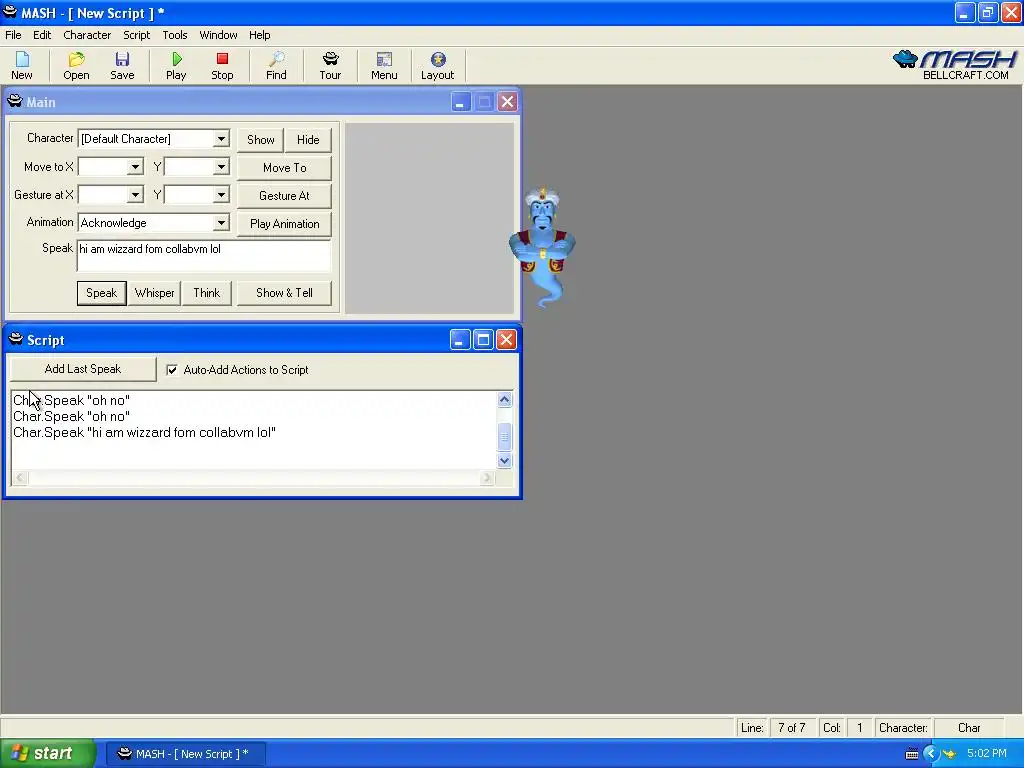Image resolution: width=1024 pixels, height=768 pixels.
Task: Open the Help menu
Action: click(259, 35)
